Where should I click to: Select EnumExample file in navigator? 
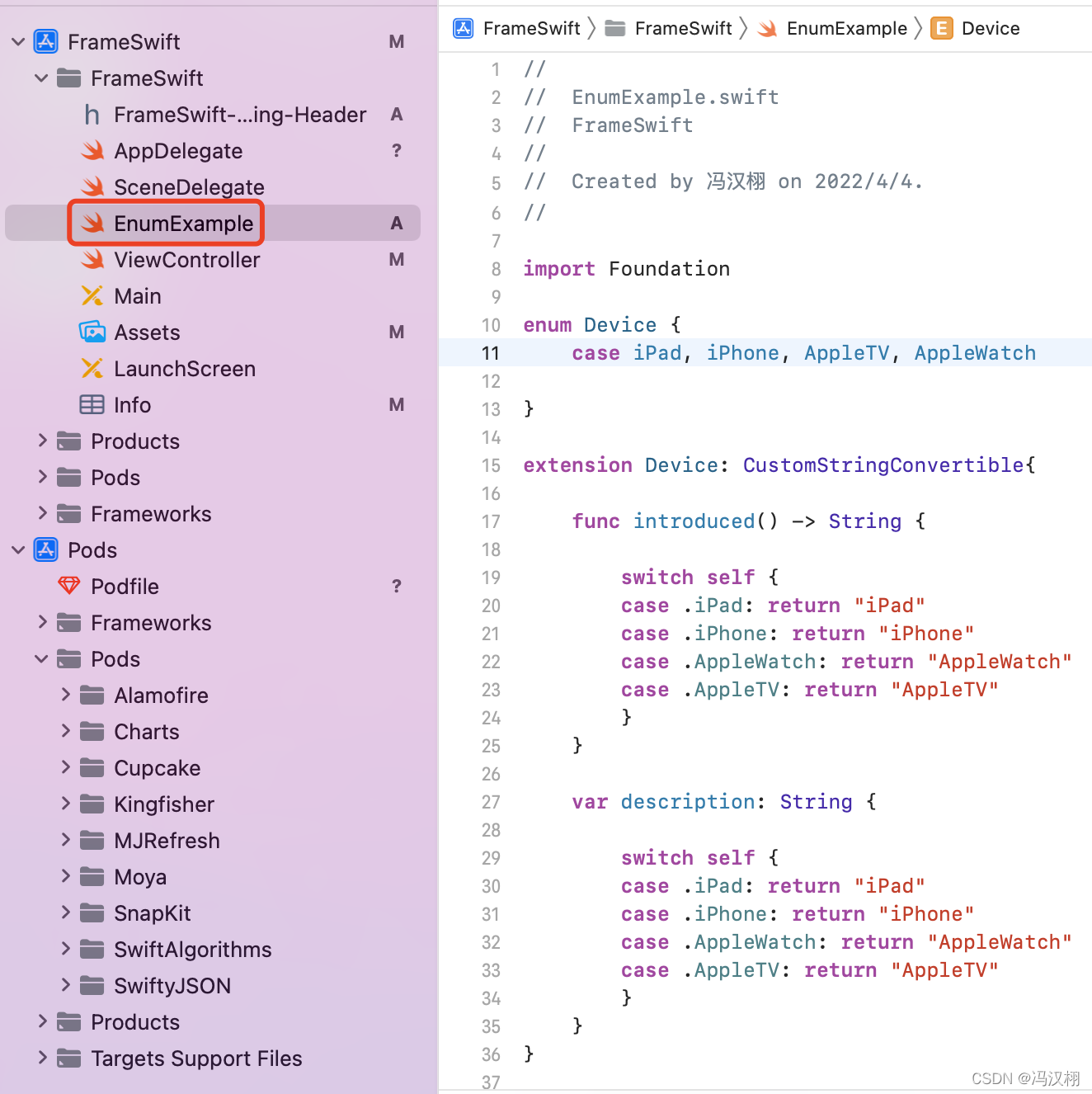pos(213,223)
